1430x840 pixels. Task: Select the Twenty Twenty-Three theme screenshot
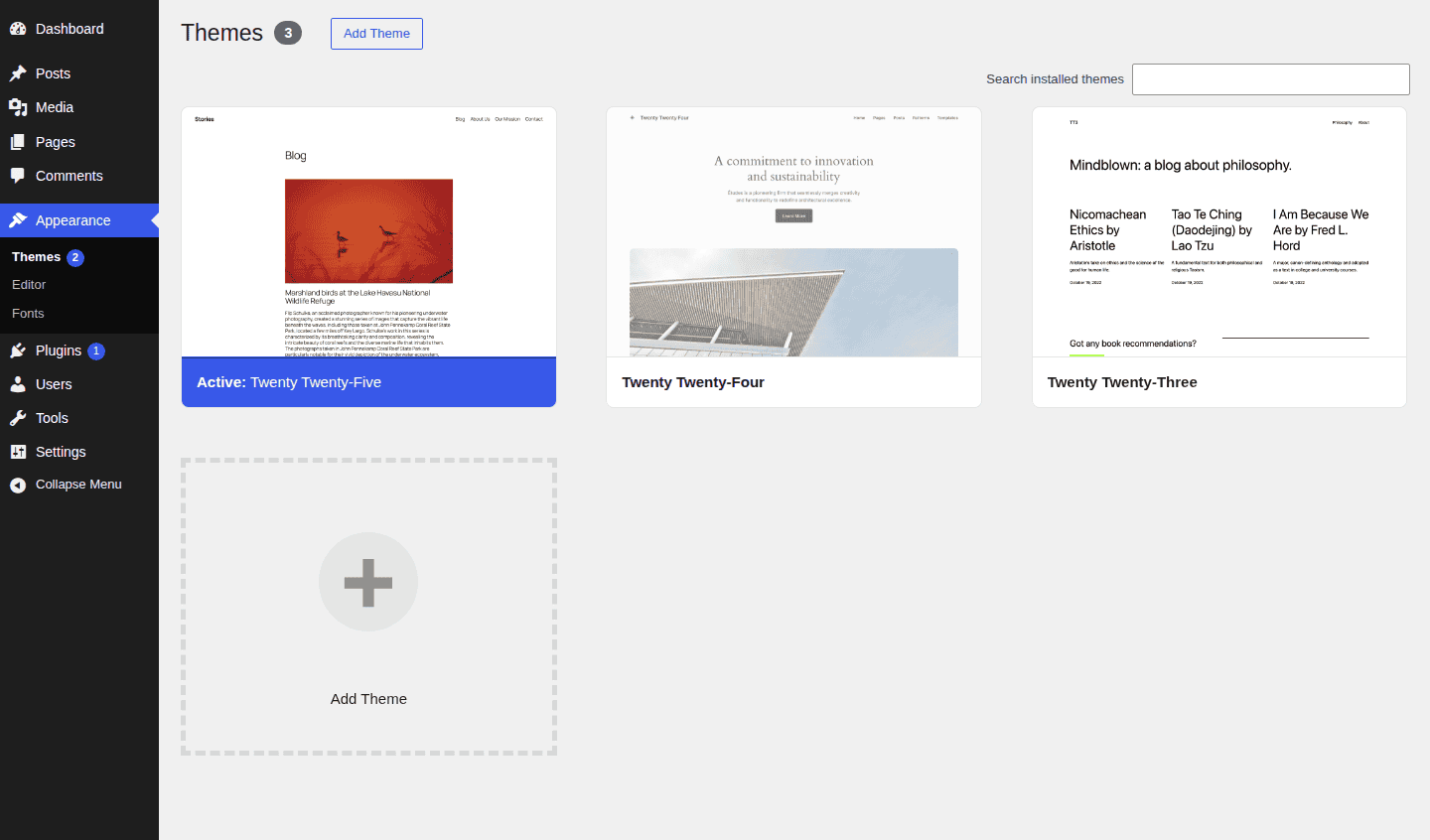tap(1219, 232)
